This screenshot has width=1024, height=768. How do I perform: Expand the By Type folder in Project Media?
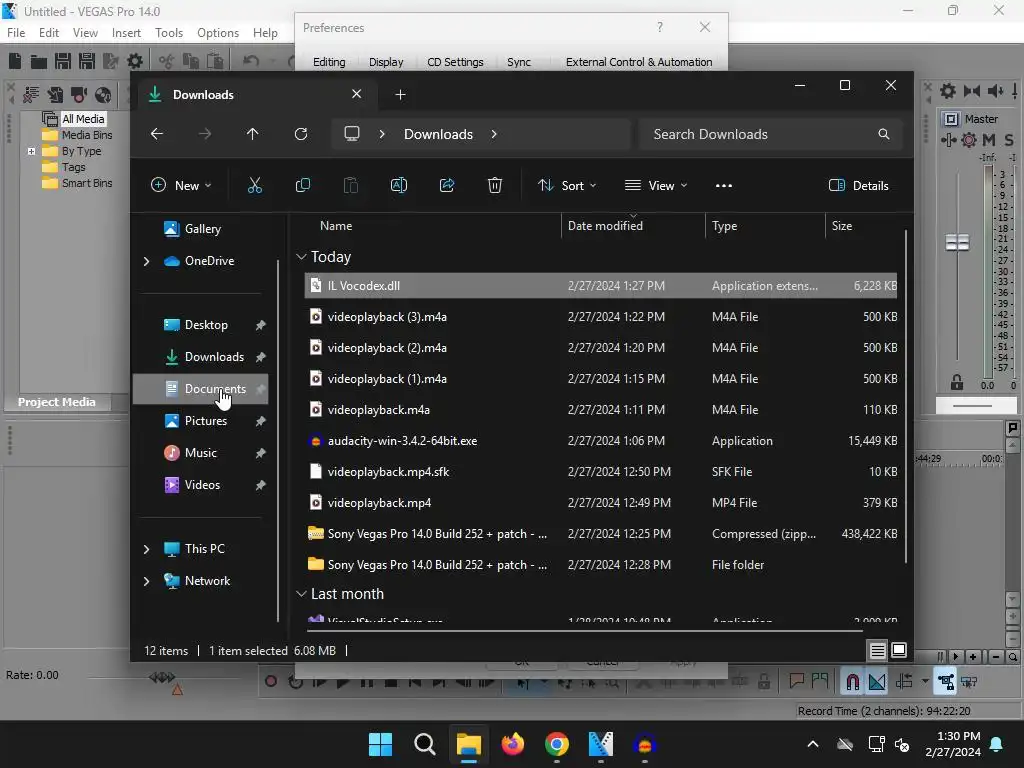click(x=31, y=151)
